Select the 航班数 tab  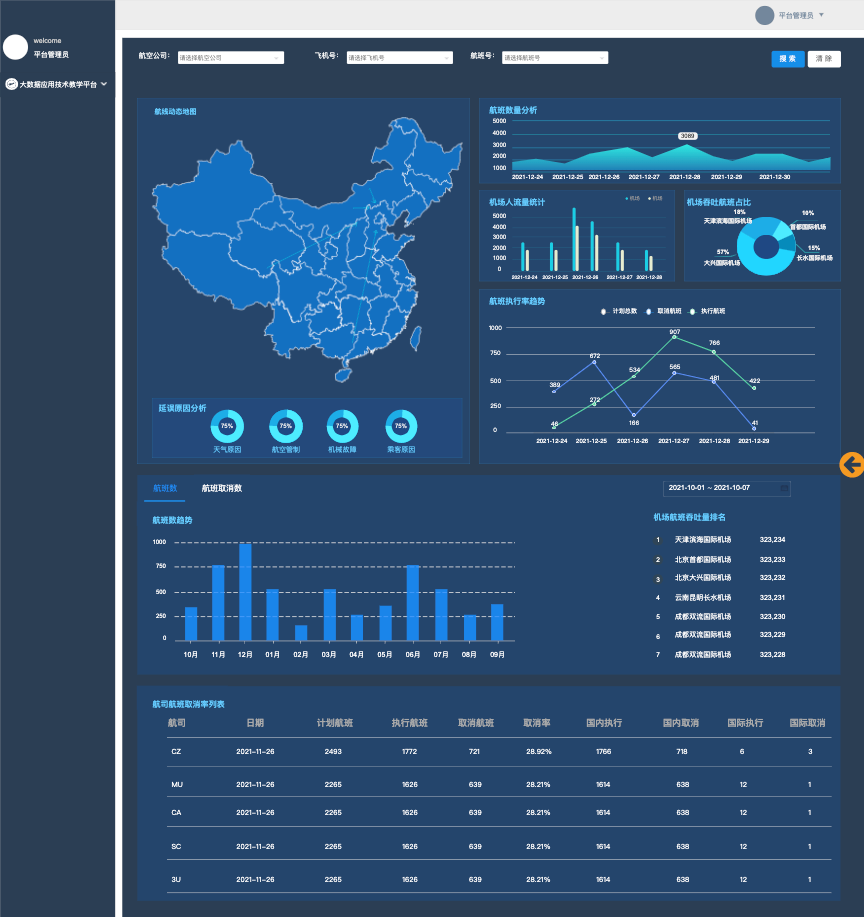[x=164, y=489]
